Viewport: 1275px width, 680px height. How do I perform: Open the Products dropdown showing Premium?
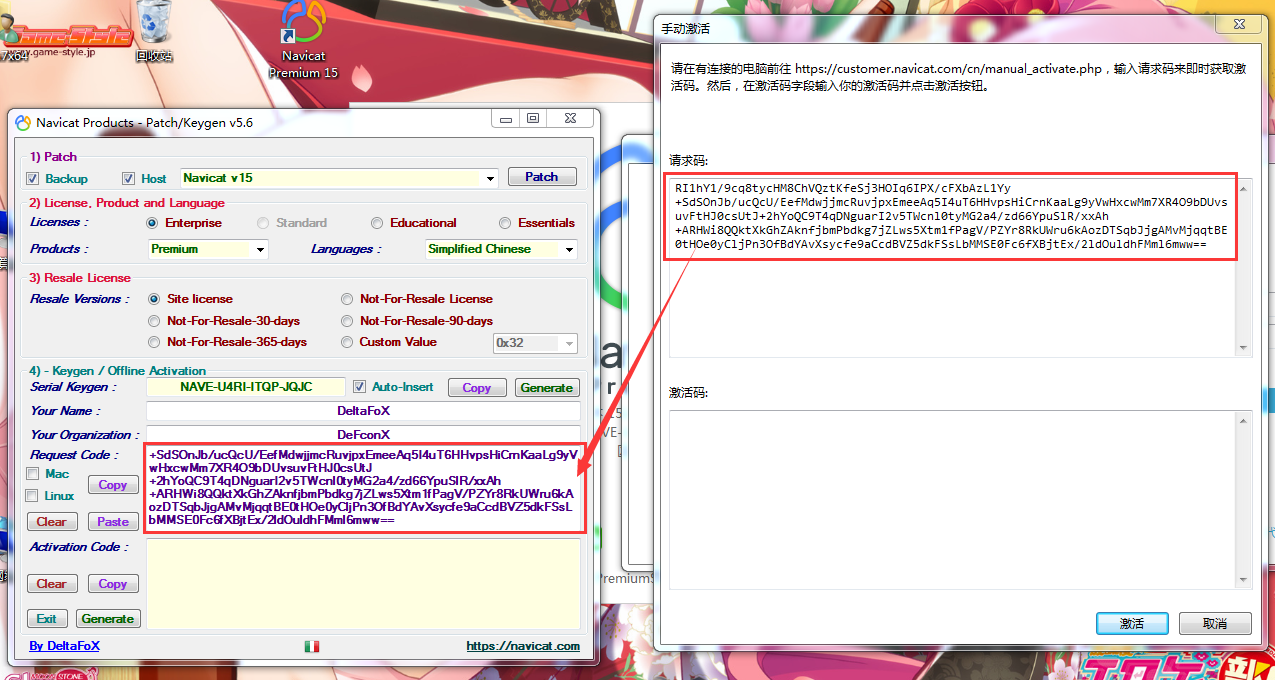click(260, 249)
